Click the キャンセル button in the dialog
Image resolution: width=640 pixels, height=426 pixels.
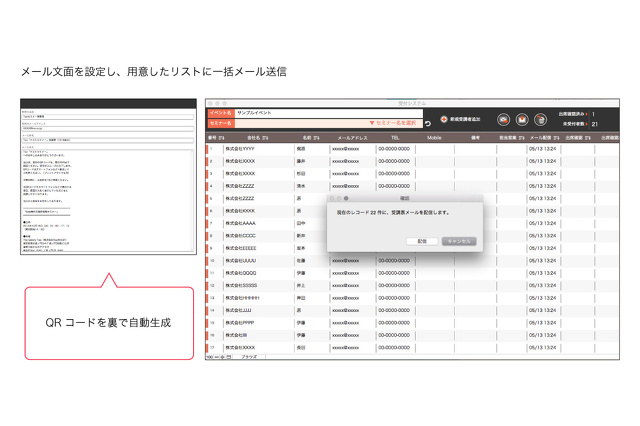point(458,241)
